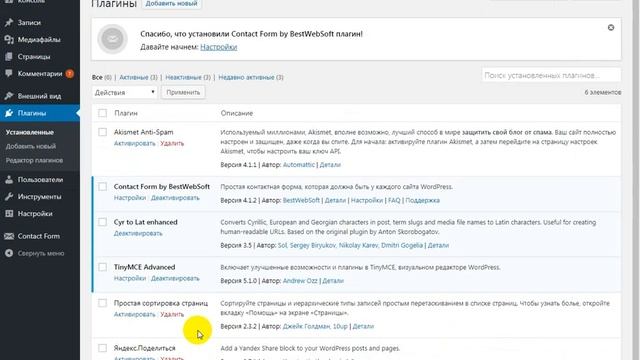
Task: Click the Плагины plug icon
Action: tap(9, 113)
